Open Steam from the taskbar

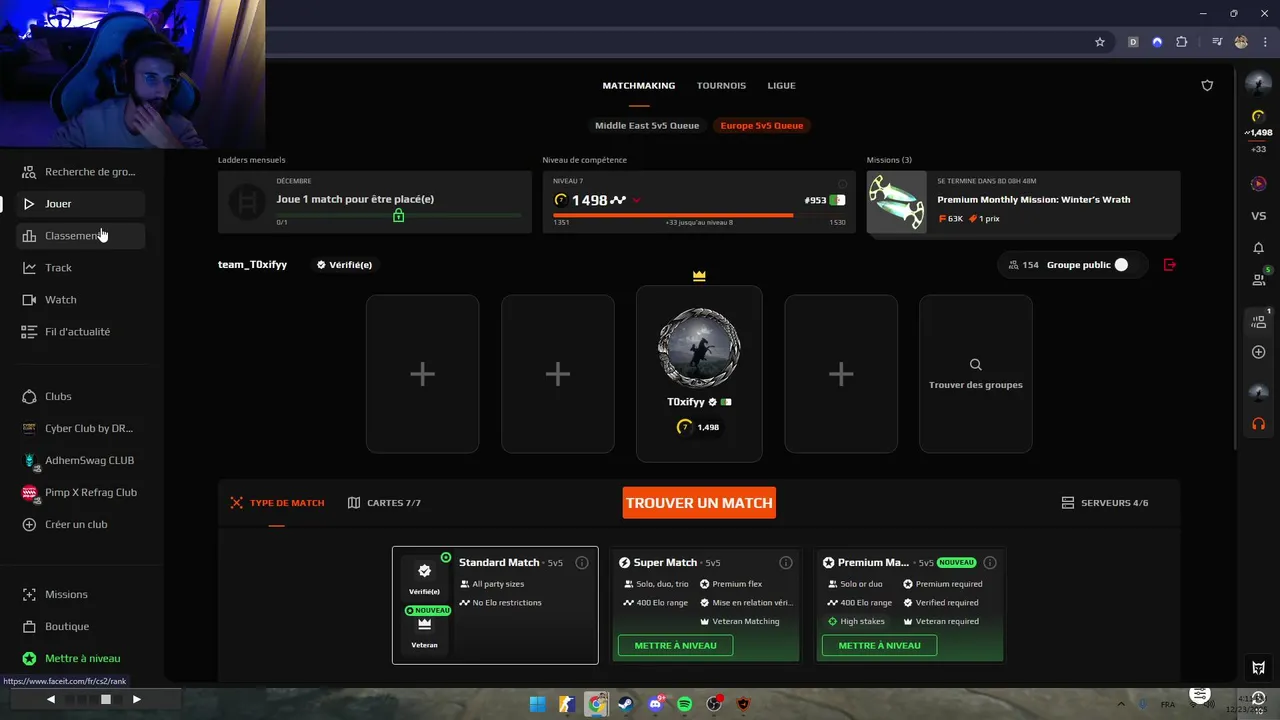[626, 704]
